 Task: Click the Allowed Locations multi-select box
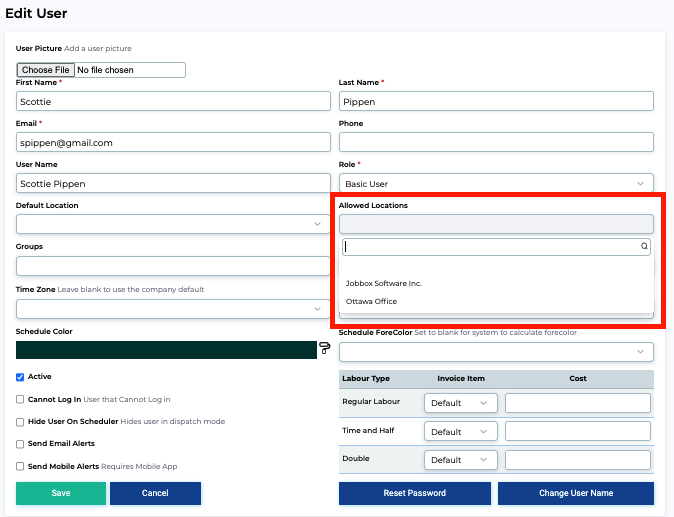pyautogui.click(x=496, y=224)
